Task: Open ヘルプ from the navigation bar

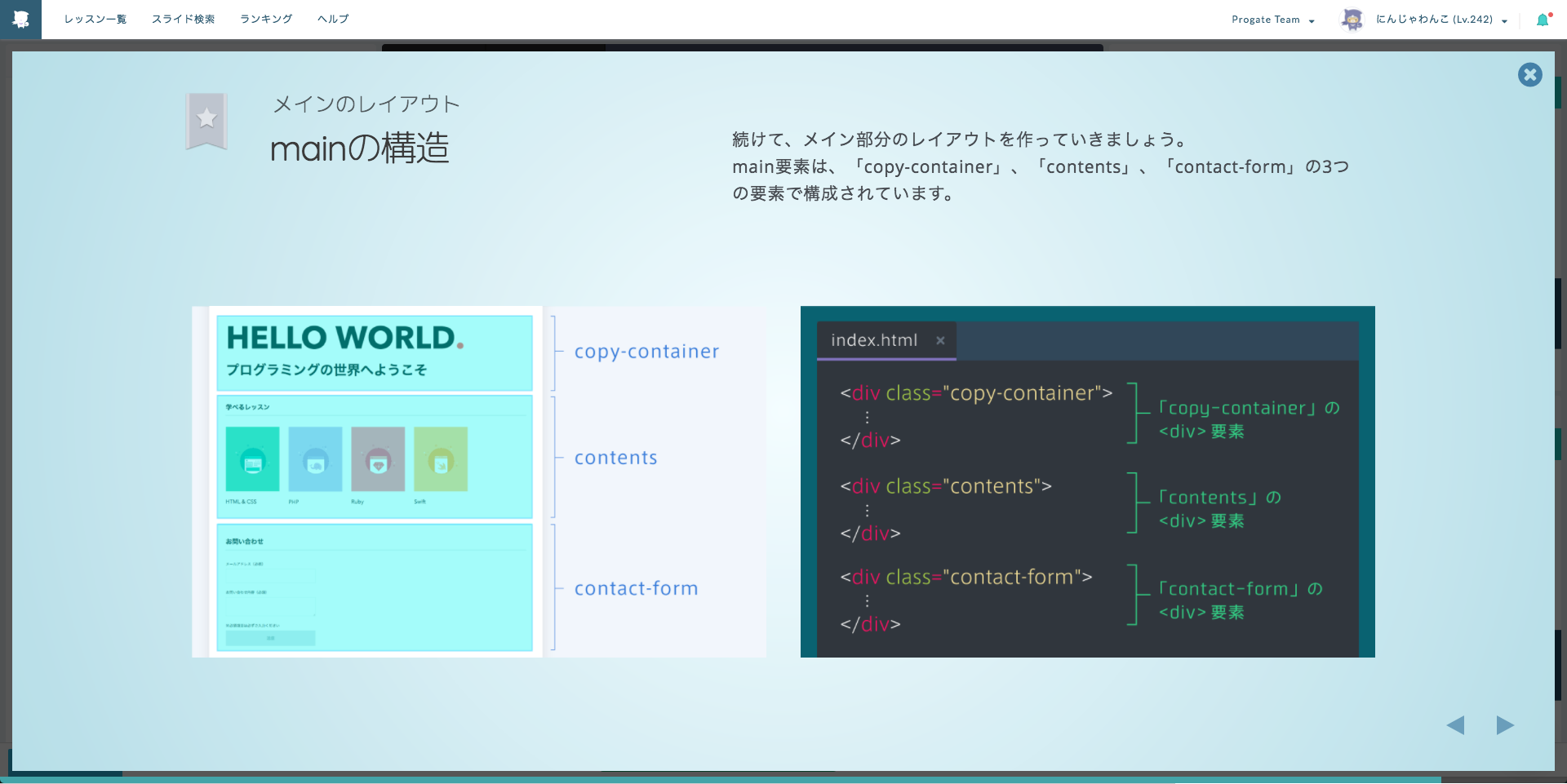Action: coord(331,19)
